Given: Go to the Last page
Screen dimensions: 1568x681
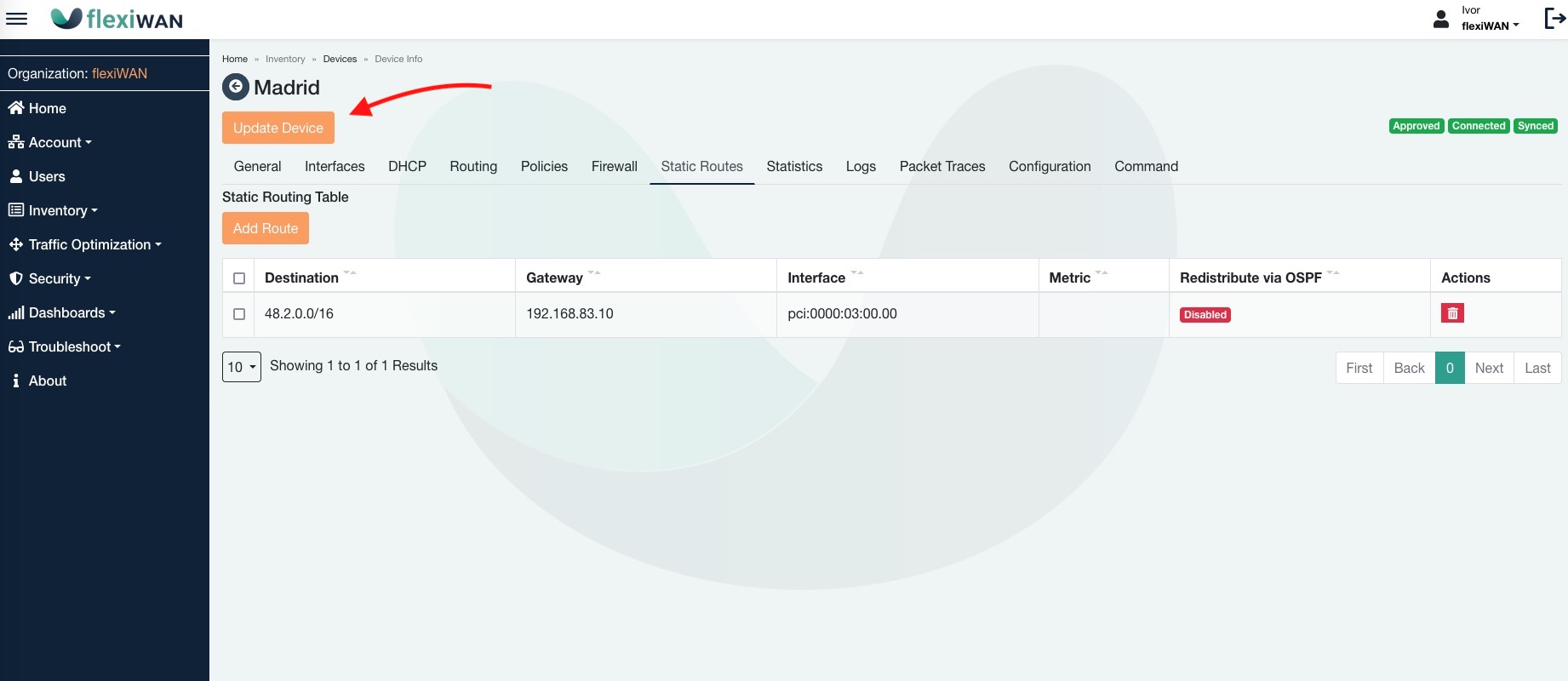Looking at the screenshot, I should (1537, 368).
